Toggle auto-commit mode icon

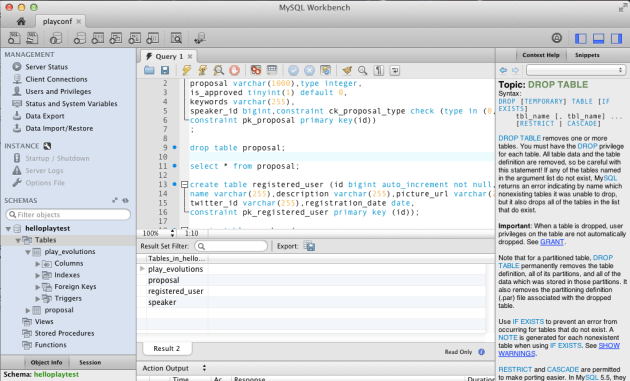[325, 70]
